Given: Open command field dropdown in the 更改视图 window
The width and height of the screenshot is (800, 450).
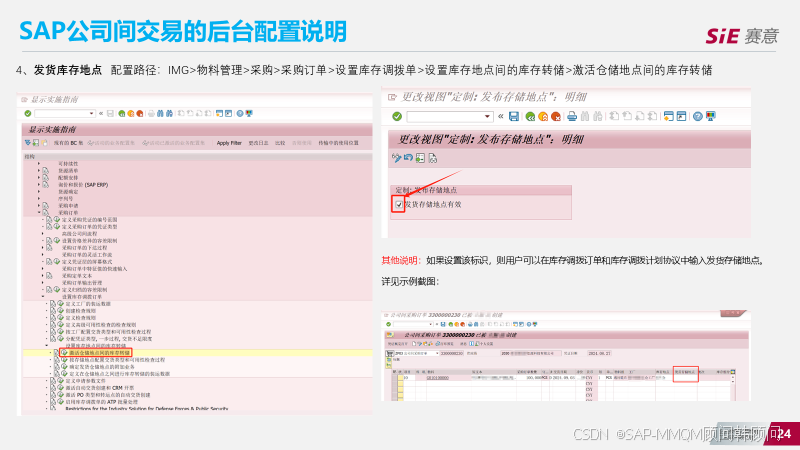Looking at the screenshot, I should tap(487, 117).
